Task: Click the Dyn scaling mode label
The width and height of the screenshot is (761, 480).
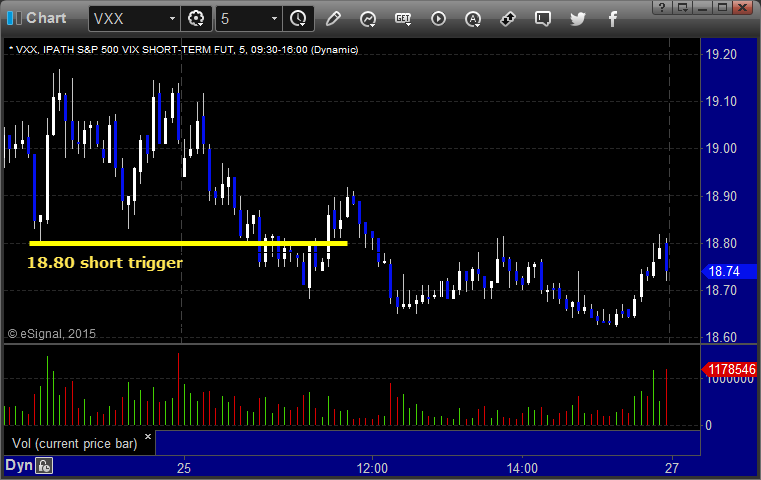Action: point(19,465)
